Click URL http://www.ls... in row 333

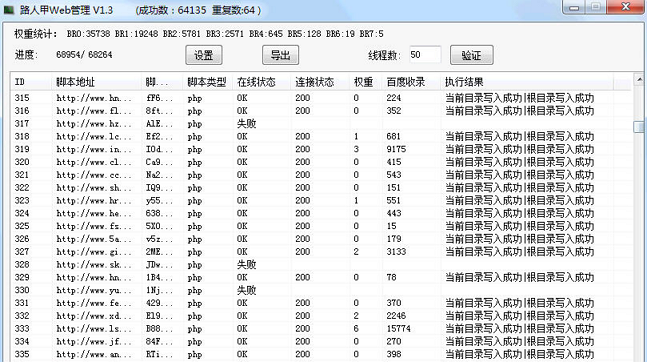[x=94, y=328]
